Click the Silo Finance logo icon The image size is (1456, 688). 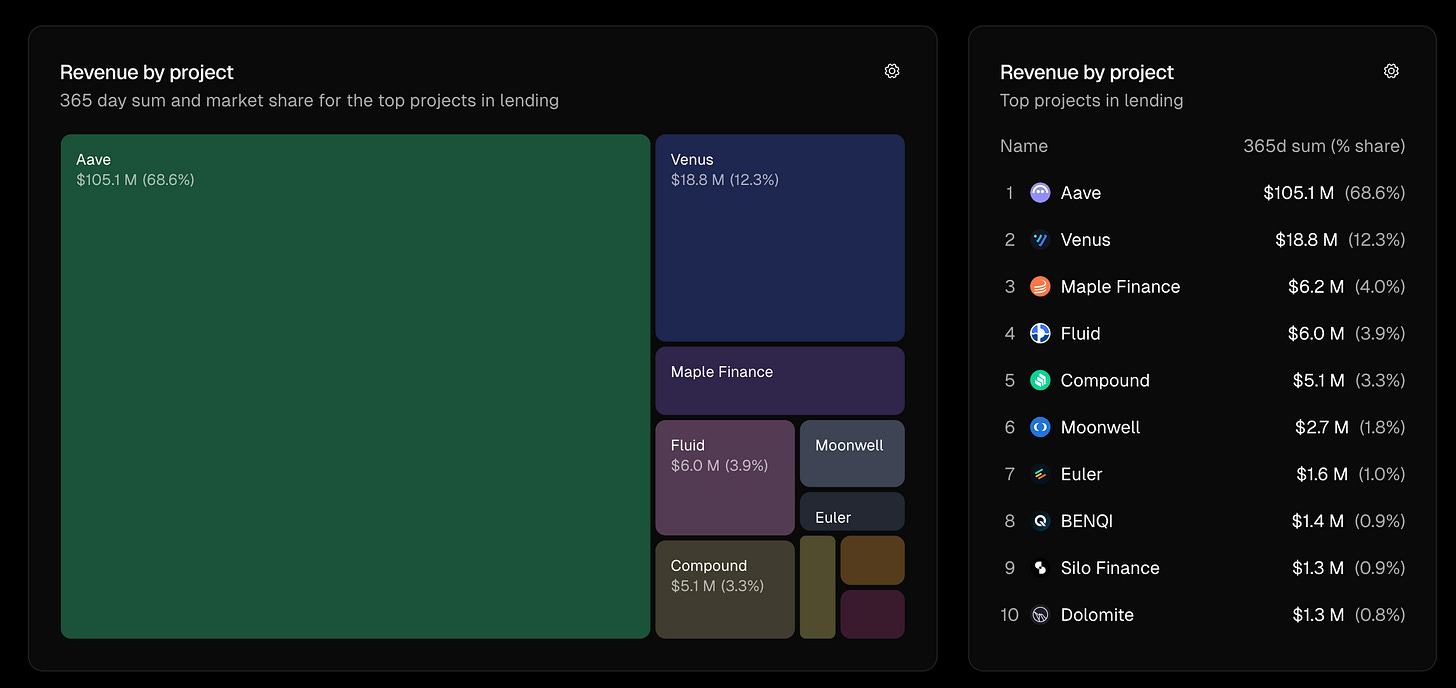tap(1040, 568)
